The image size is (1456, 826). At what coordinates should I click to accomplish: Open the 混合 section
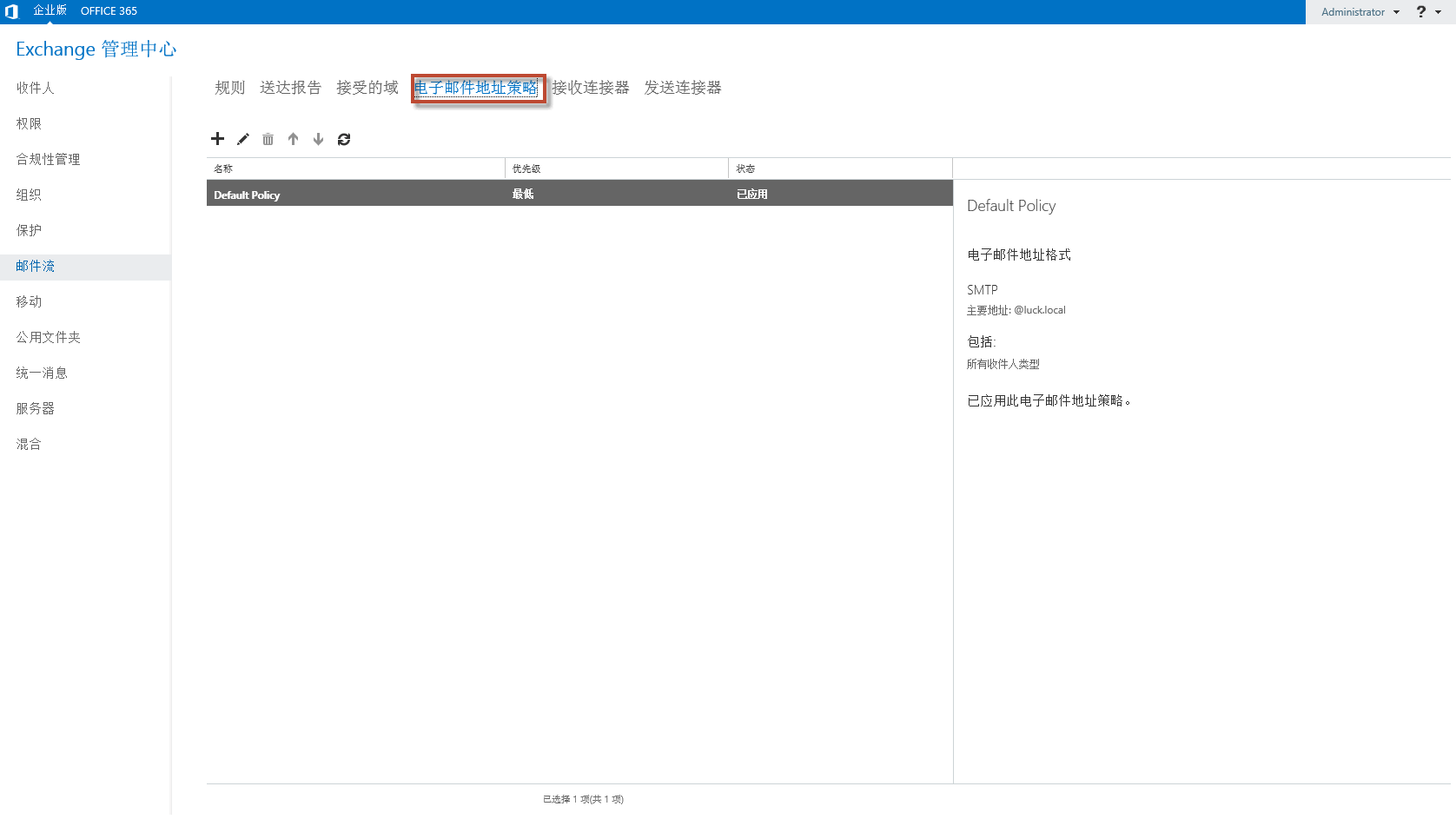point(29,444)
